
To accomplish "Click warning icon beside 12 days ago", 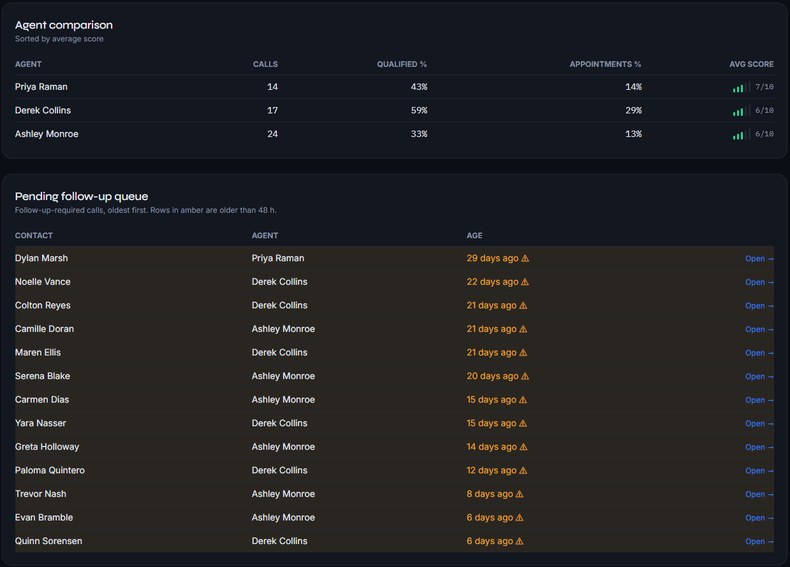I will [523, 470].
